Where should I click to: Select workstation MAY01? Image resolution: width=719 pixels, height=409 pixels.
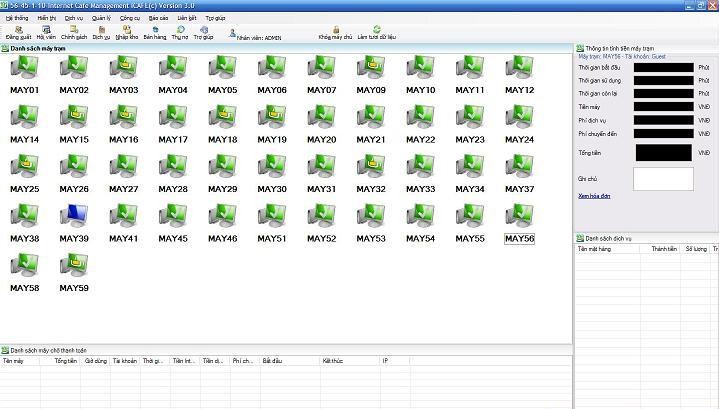tap(24, 70)
